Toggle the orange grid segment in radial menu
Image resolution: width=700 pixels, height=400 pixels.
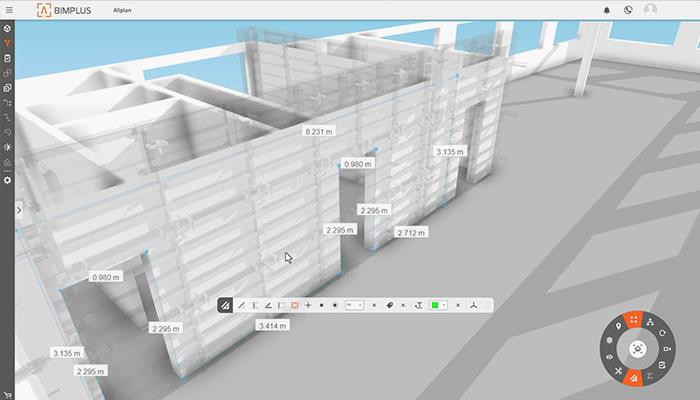point(634,320)
